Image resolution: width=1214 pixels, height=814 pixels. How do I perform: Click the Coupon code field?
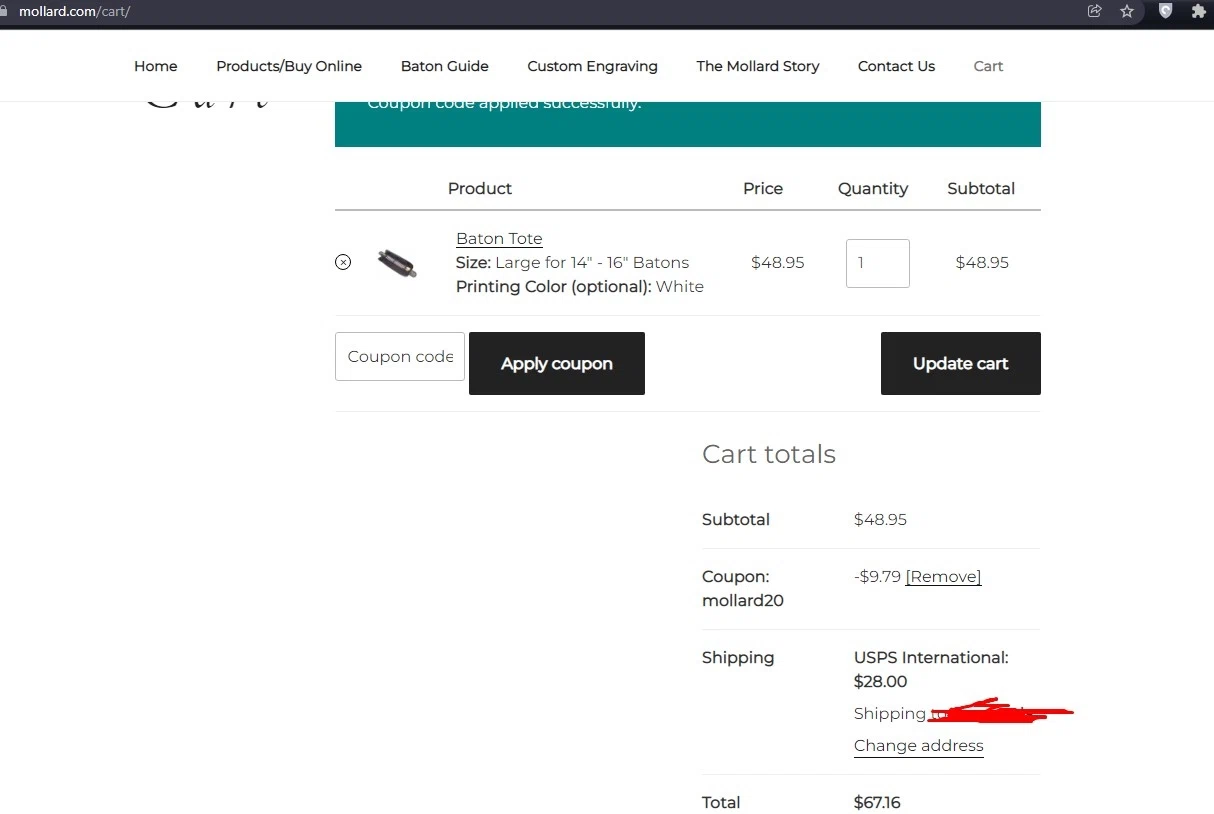(400, 356)
